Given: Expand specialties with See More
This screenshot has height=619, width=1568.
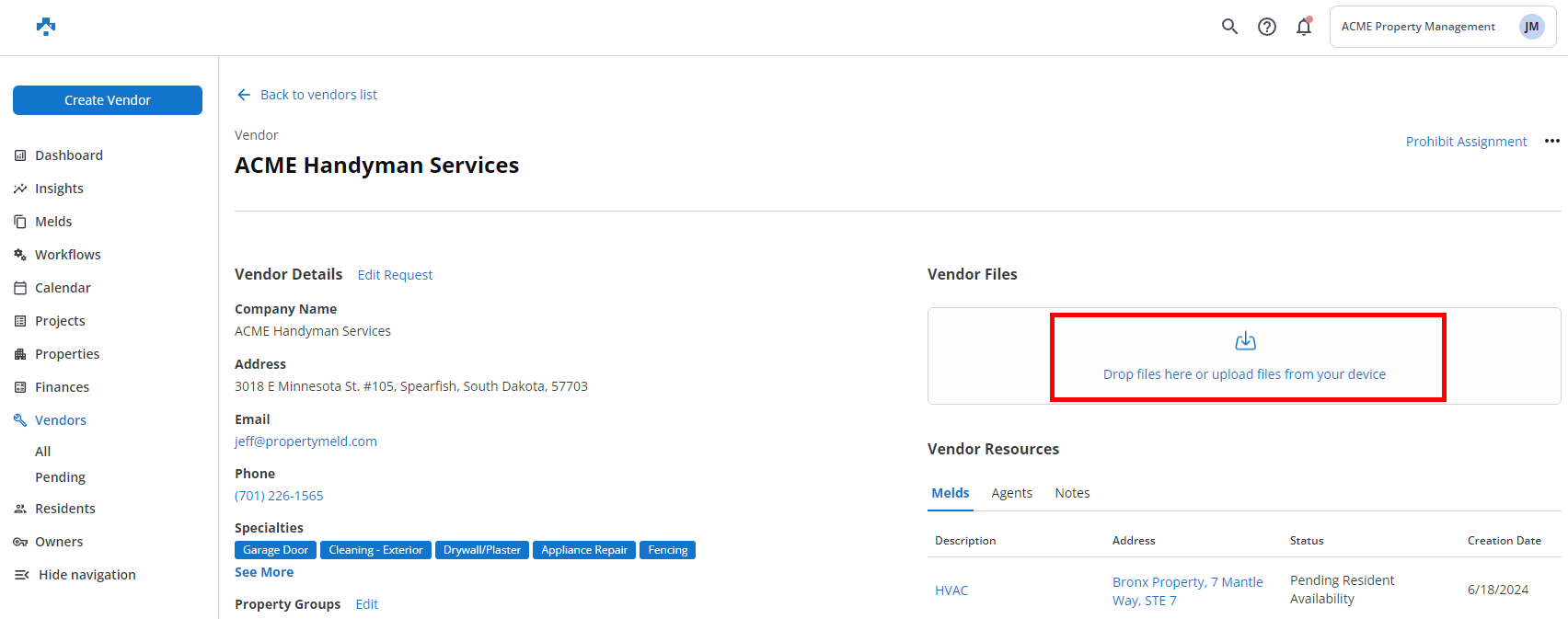Looking at the screenshot, I should point(264,572).
